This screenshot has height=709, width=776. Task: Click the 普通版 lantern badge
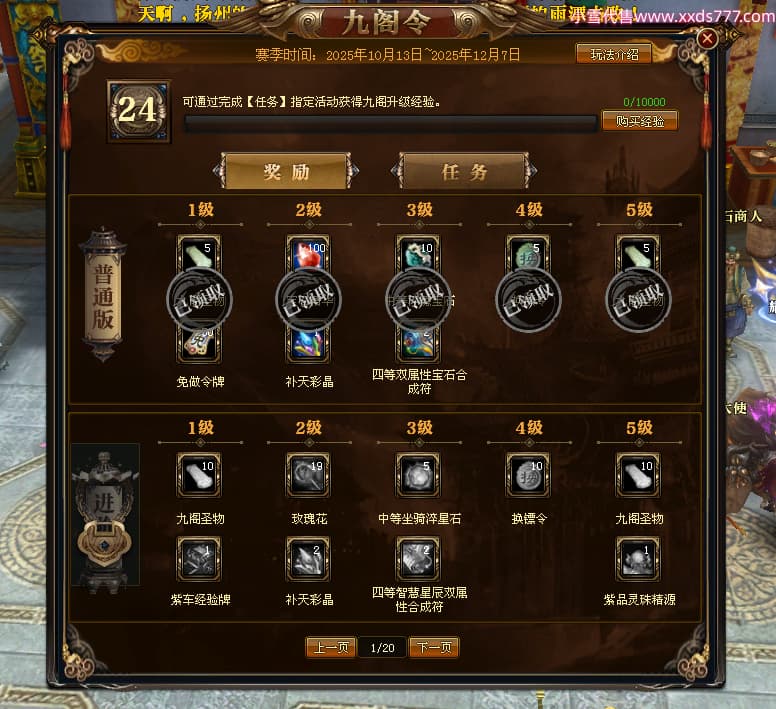(x=103, y=295)
